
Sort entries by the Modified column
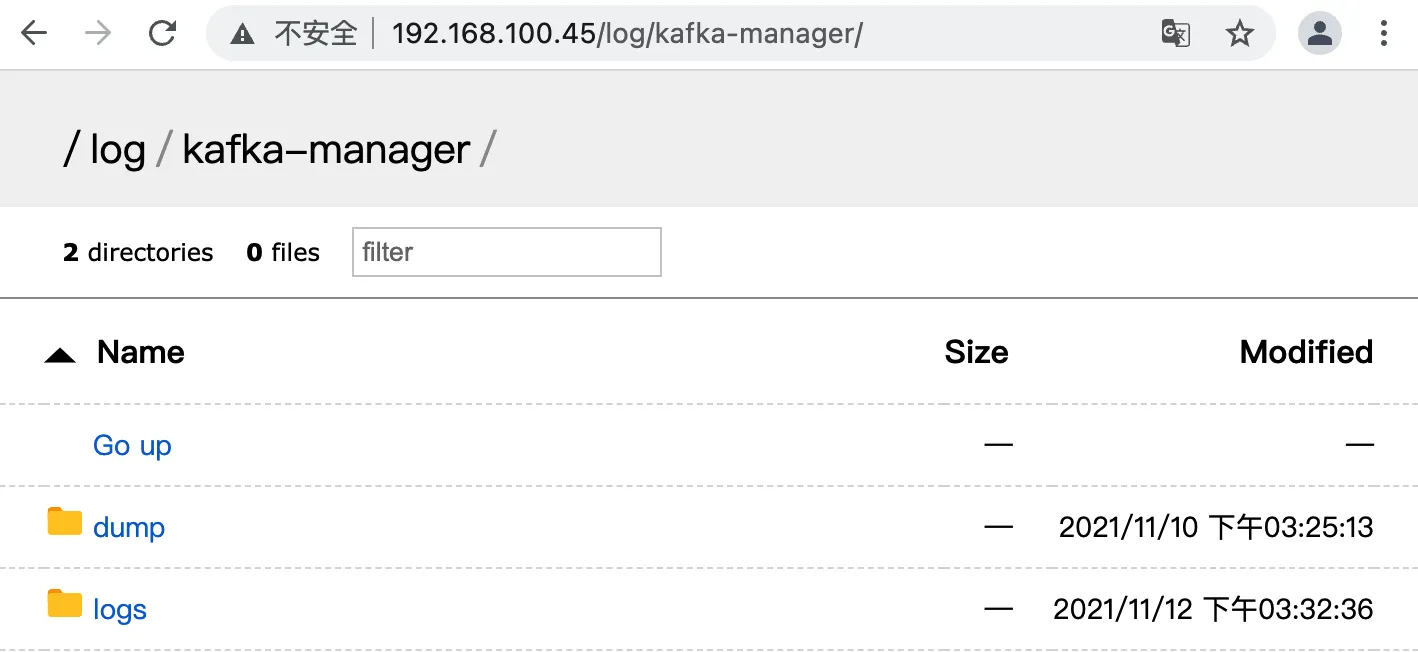[1306, 352]
